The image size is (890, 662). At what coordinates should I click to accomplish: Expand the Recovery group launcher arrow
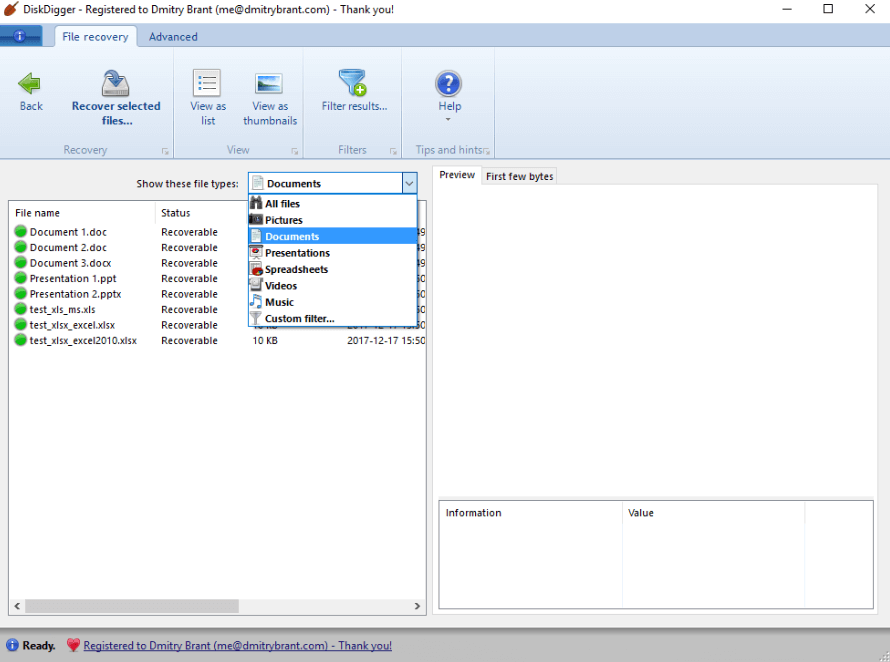click(x=165, y=151)
